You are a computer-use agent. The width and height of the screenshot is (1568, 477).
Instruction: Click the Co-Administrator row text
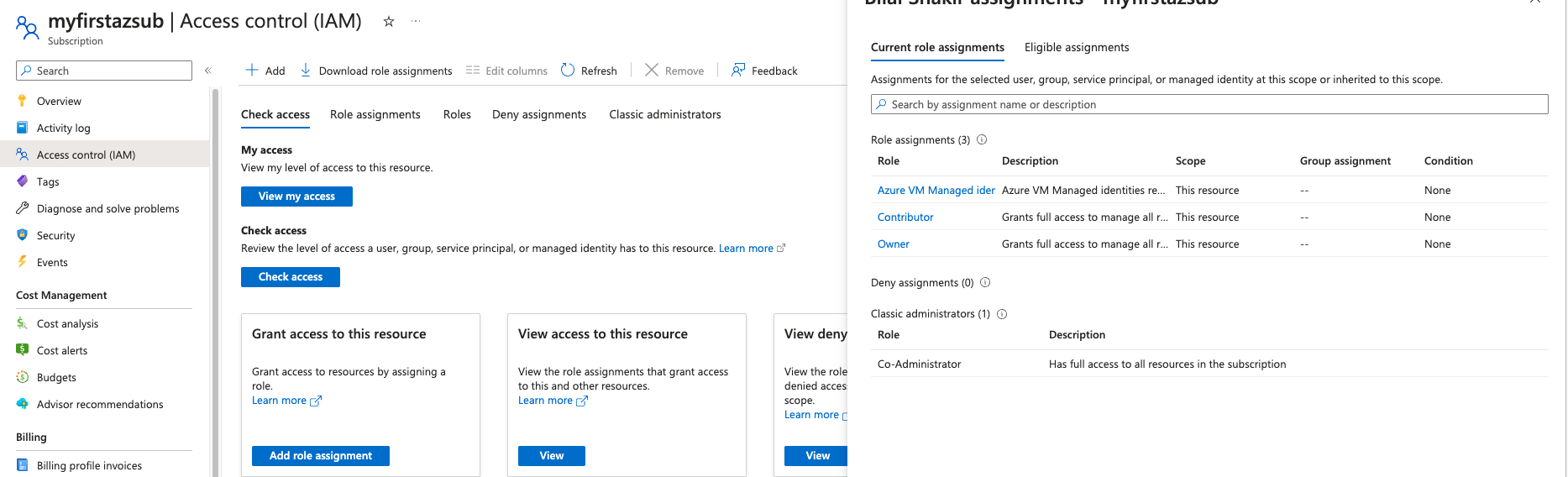pyautogui.click(x=920, y=364)
